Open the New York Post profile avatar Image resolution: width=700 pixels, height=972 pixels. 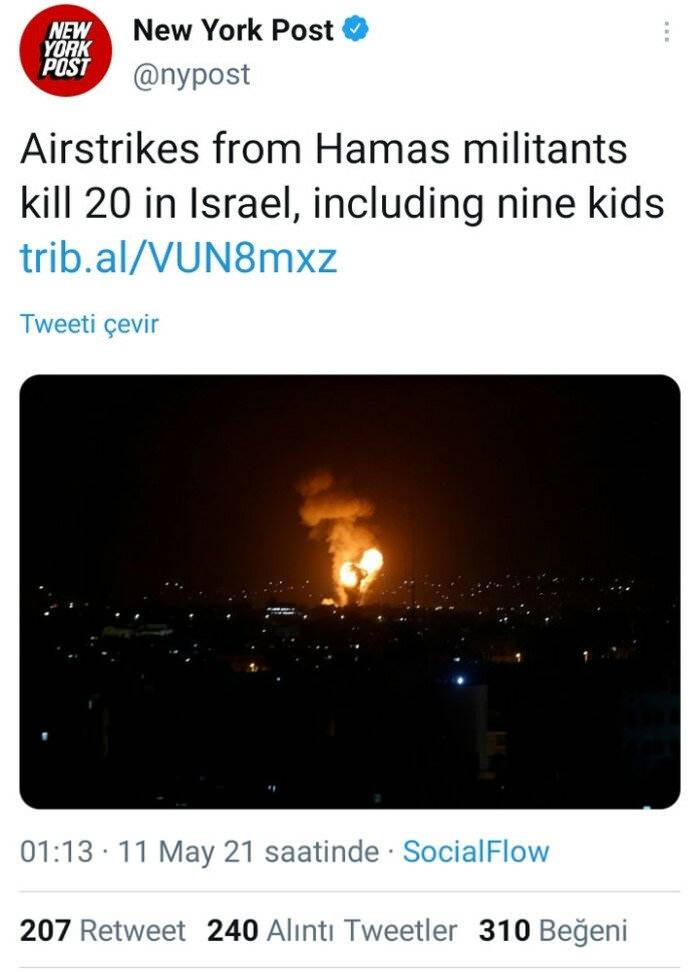click(x=66, y=50)
